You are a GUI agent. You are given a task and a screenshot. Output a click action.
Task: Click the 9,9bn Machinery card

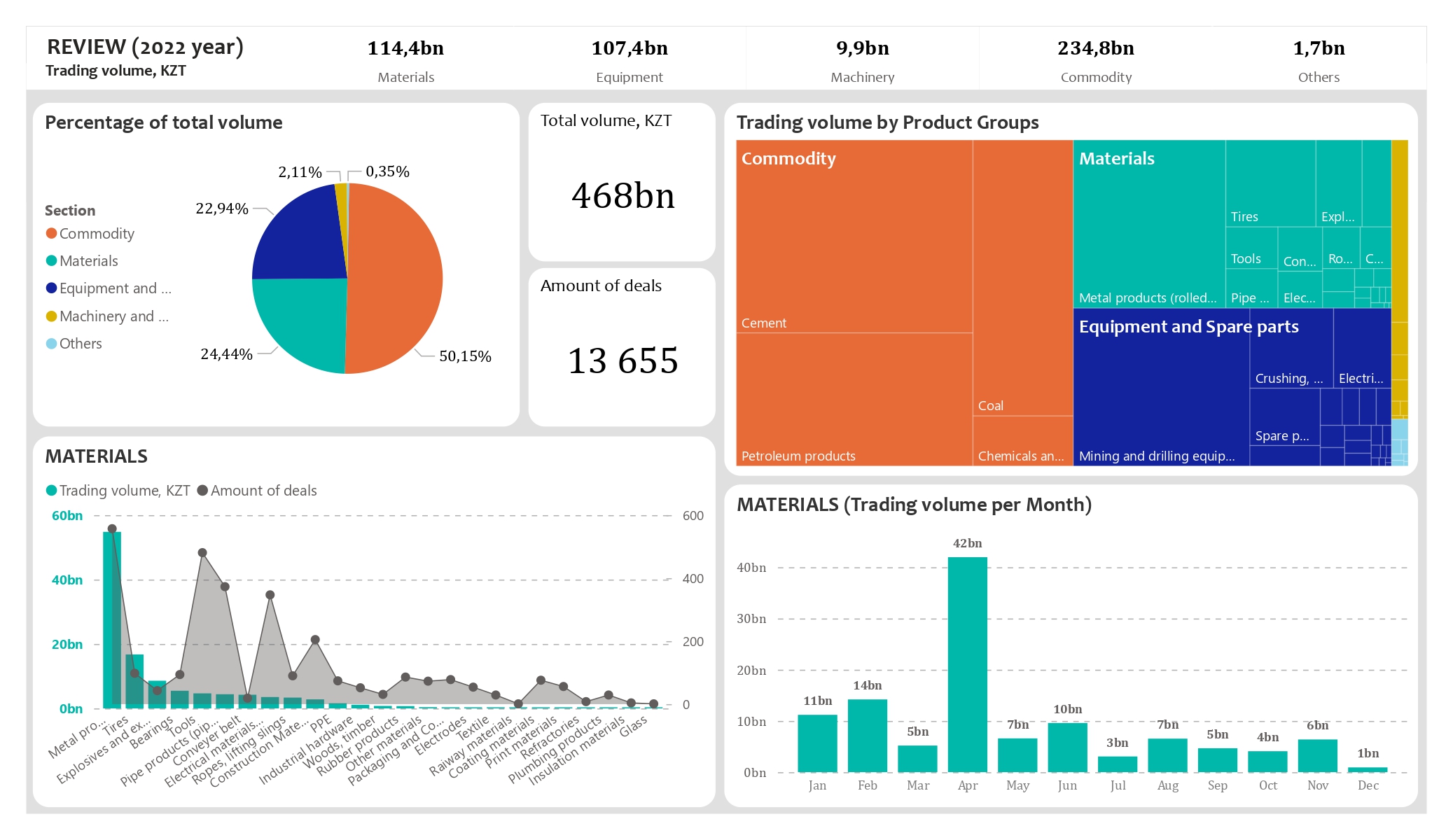pos(863,59)
